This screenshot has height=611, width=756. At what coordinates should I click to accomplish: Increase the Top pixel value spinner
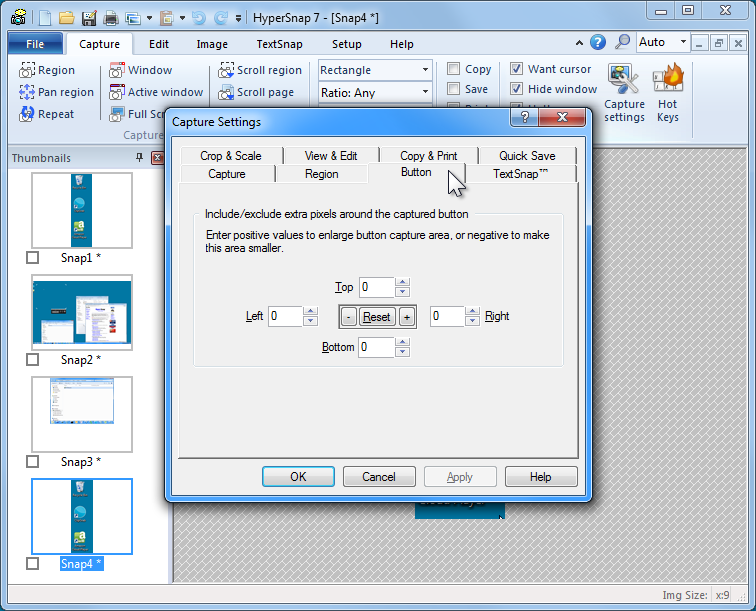(402, 283)
